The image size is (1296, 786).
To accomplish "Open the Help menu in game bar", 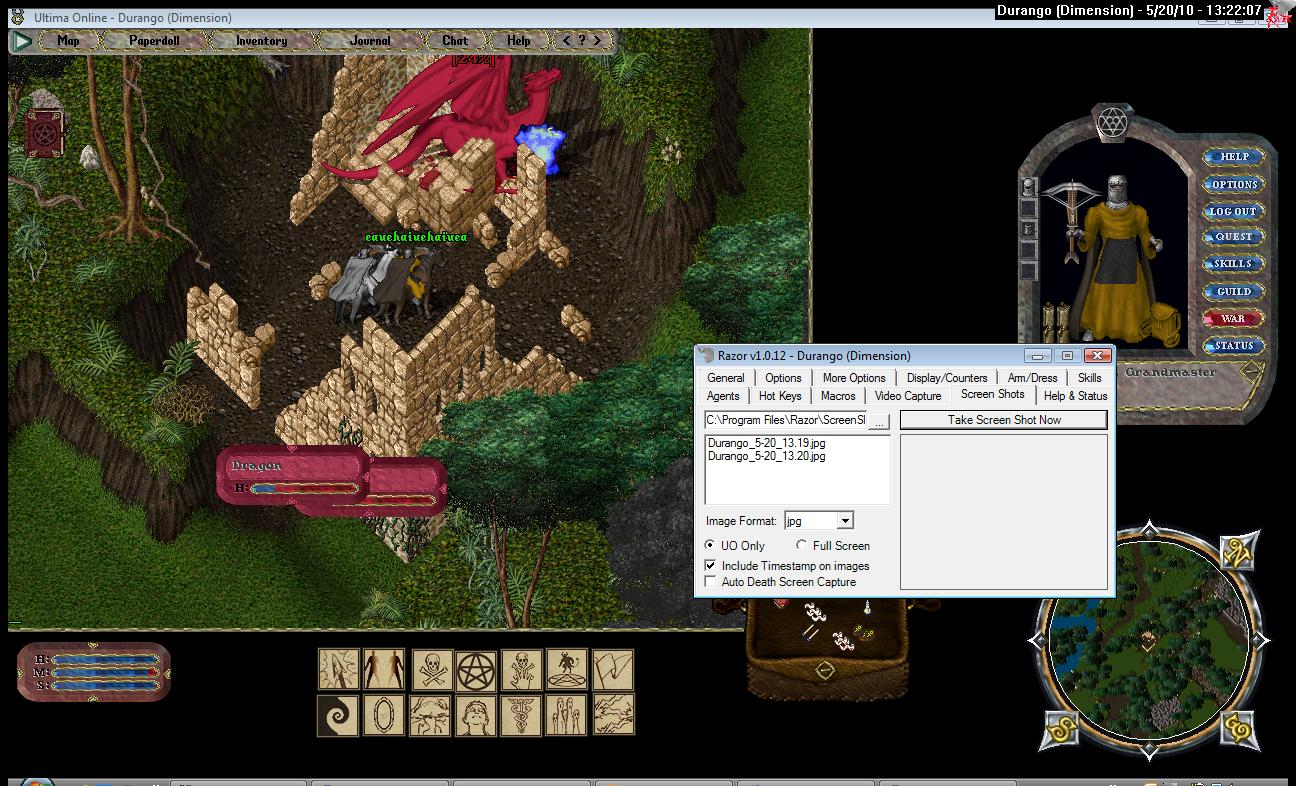I will point(519,41).
